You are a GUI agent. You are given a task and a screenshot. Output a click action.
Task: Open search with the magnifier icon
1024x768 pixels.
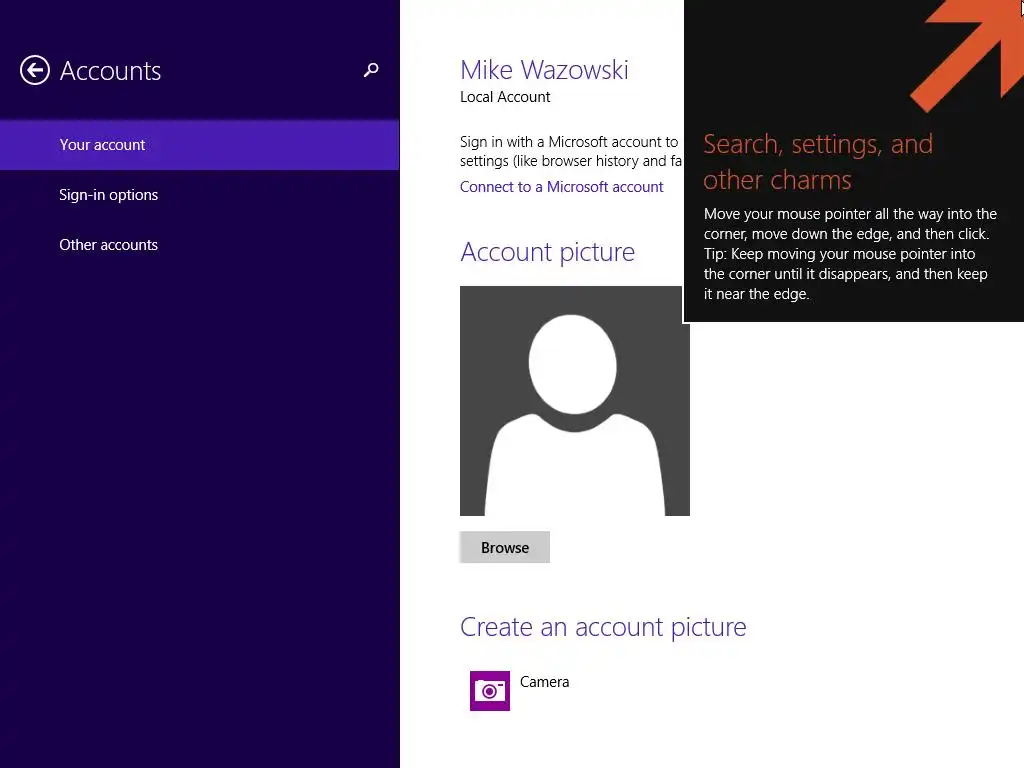(371, 70)
